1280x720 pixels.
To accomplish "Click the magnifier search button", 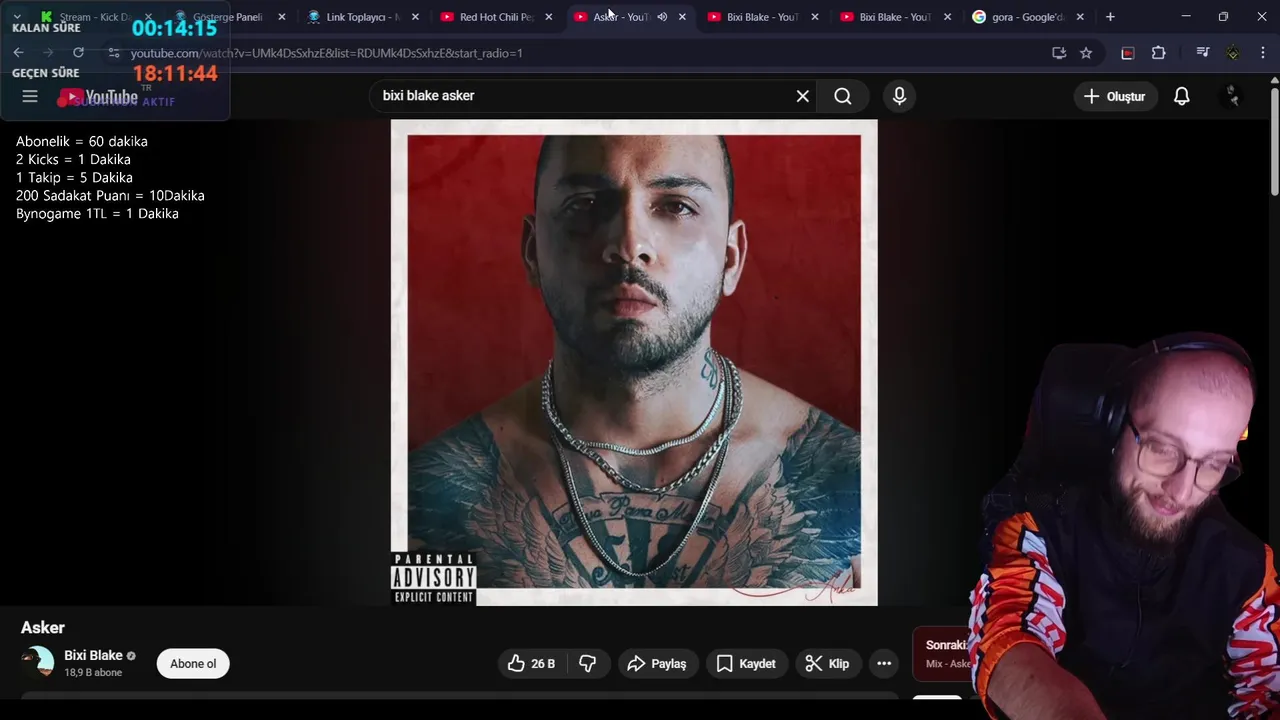I will pyautogui.click(x=843, y=96).
